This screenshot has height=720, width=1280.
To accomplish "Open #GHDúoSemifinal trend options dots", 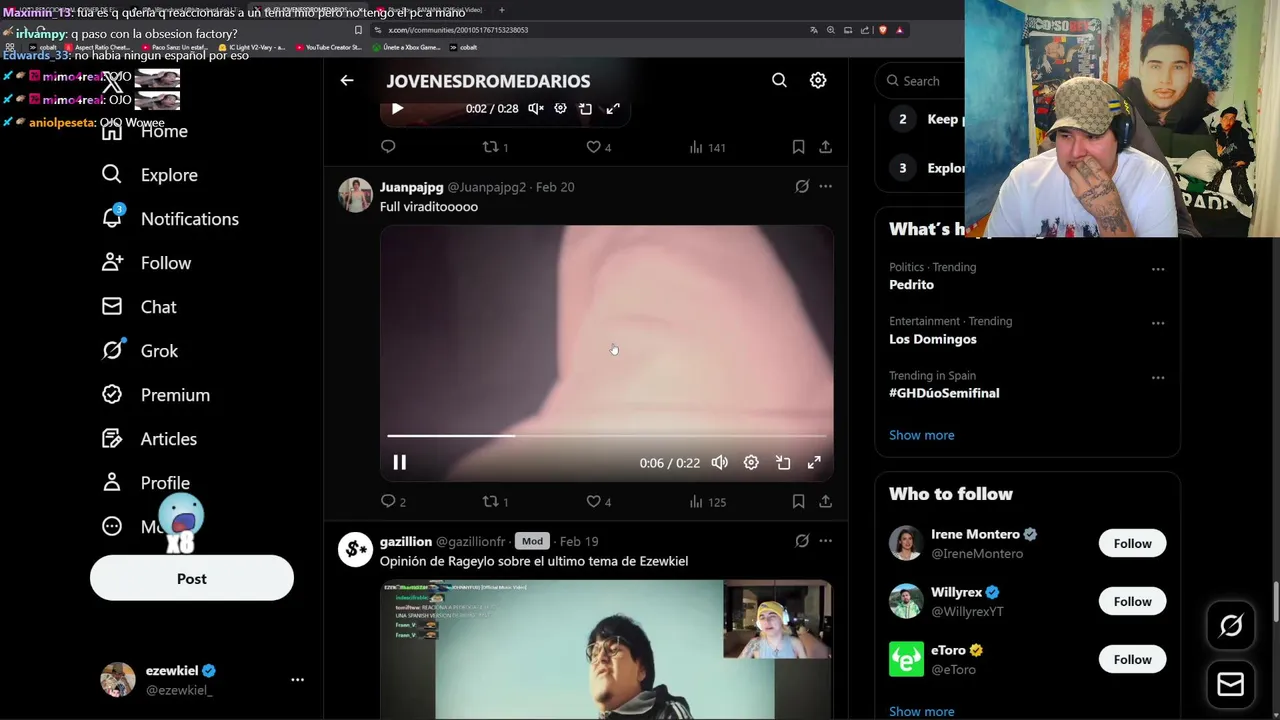I will [x=1158, y=377].
